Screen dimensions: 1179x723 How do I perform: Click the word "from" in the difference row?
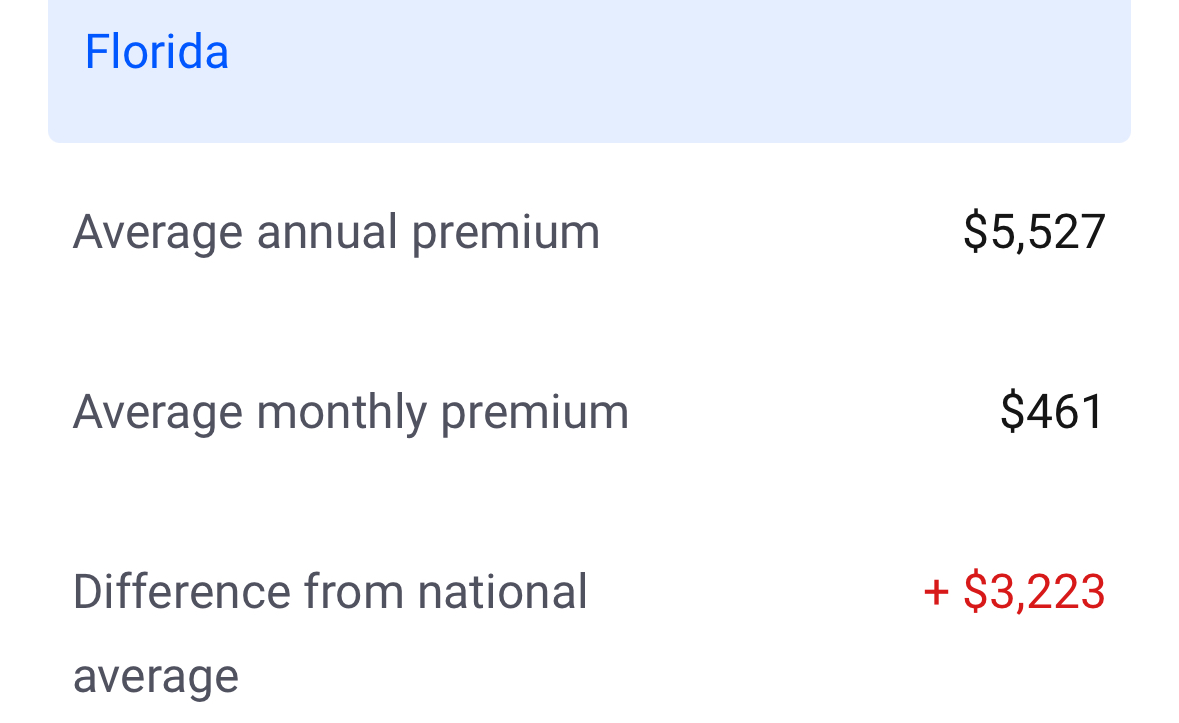point(352,592)
